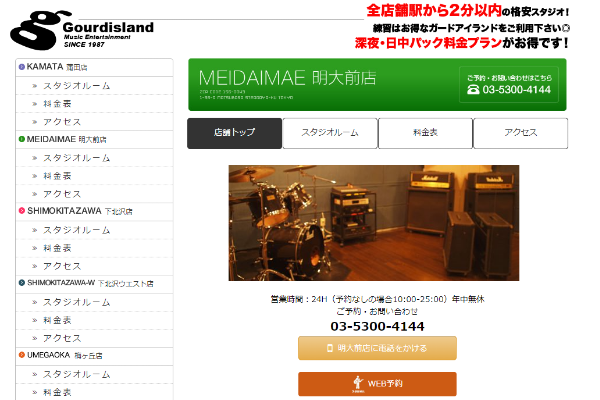This screenshot has width=600, height=400.
Task: Open スタジオルーム under KAMATA
Action: coord(94,86)
